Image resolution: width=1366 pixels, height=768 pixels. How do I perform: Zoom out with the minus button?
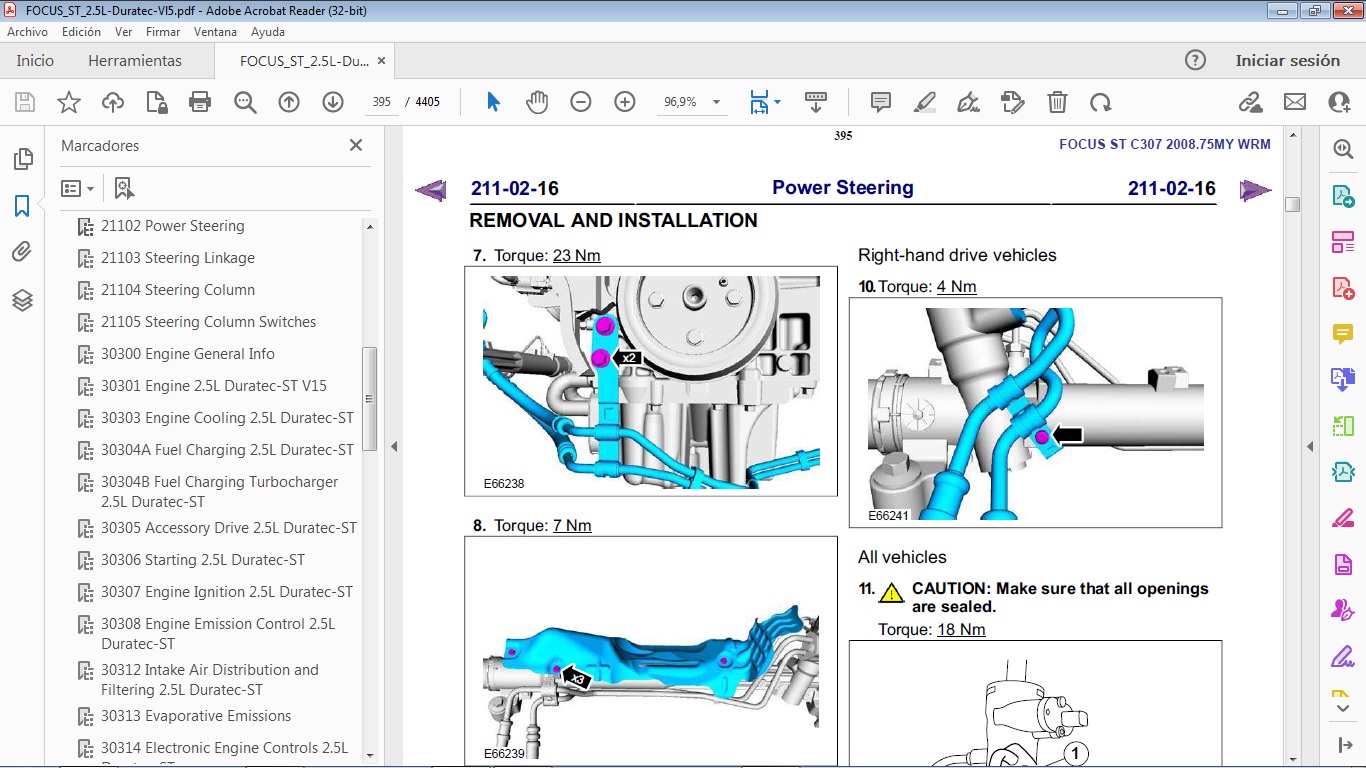(581, 102)
